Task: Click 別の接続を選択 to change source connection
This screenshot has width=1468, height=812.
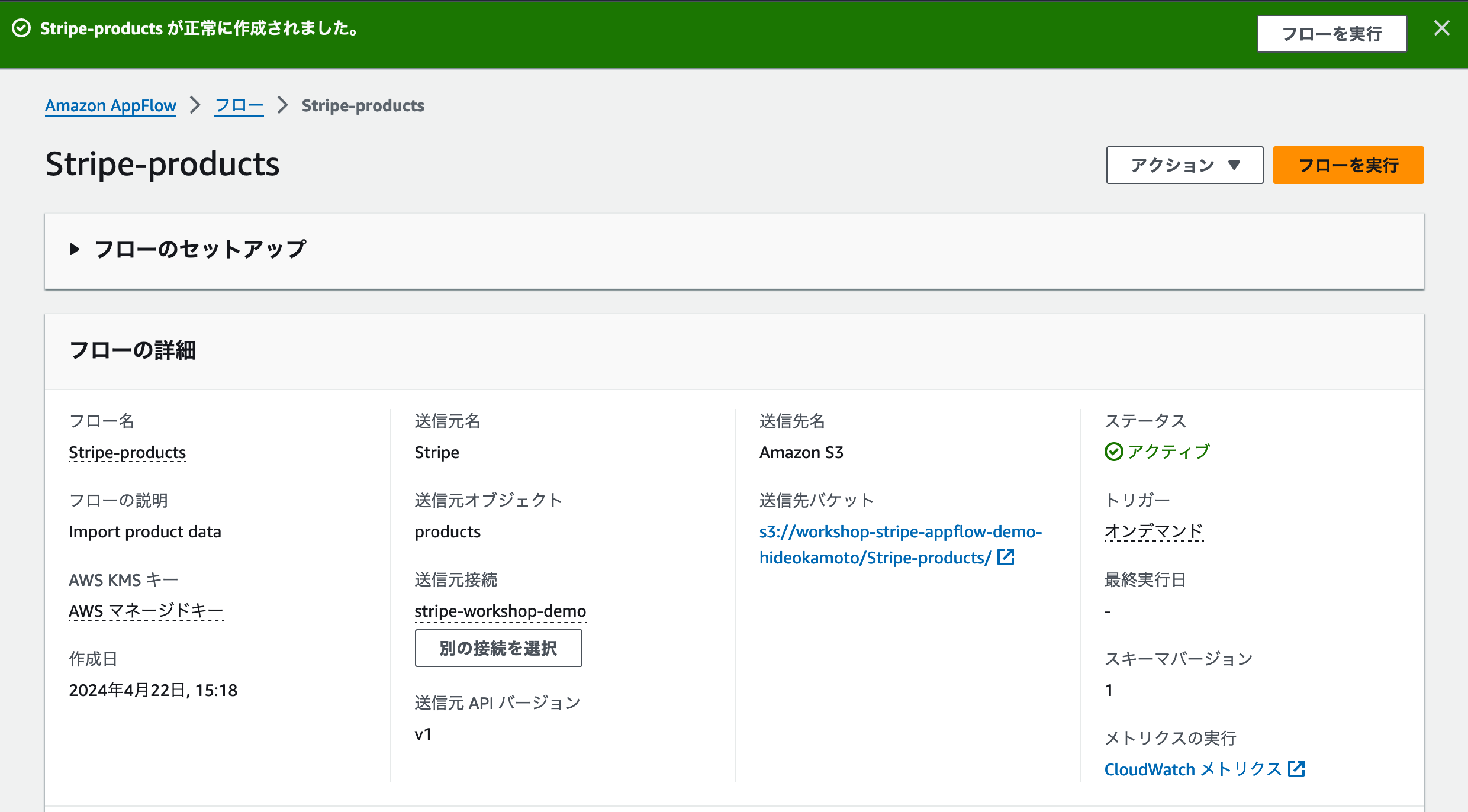Action: coord(498,647)
